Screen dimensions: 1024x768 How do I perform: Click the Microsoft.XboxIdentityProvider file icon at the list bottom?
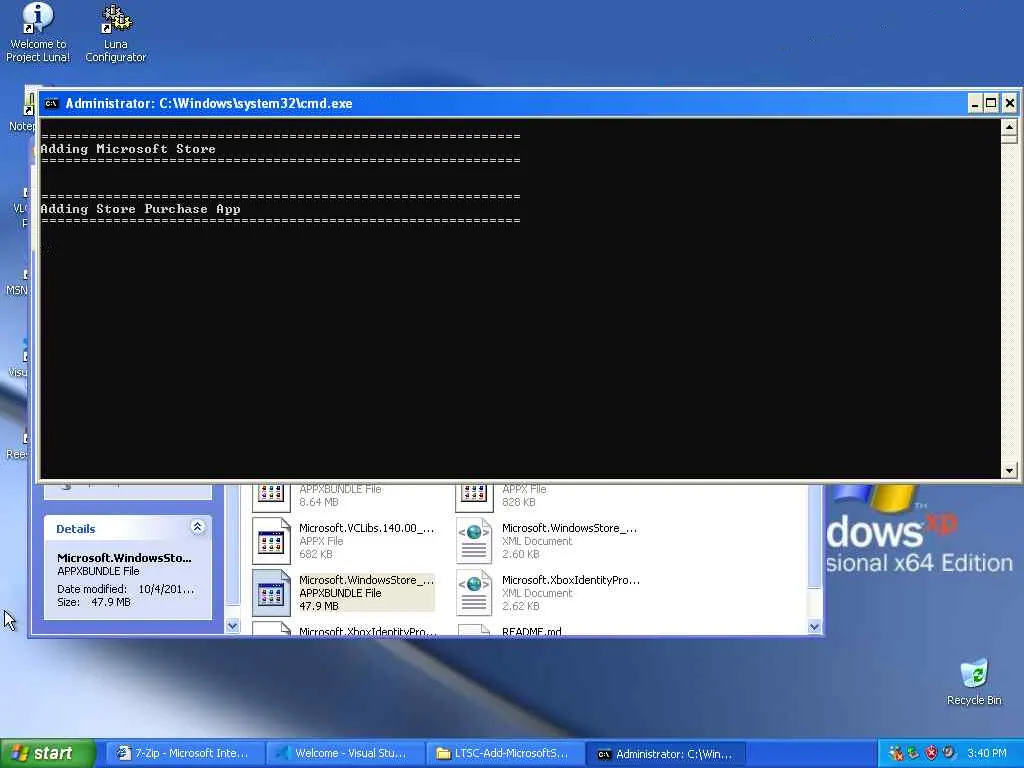tap(271, 630)
